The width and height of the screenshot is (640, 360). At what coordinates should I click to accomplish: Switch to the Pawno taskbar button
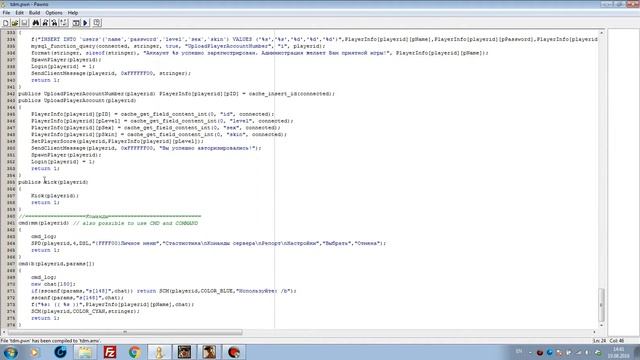click(x=160, y=352)
